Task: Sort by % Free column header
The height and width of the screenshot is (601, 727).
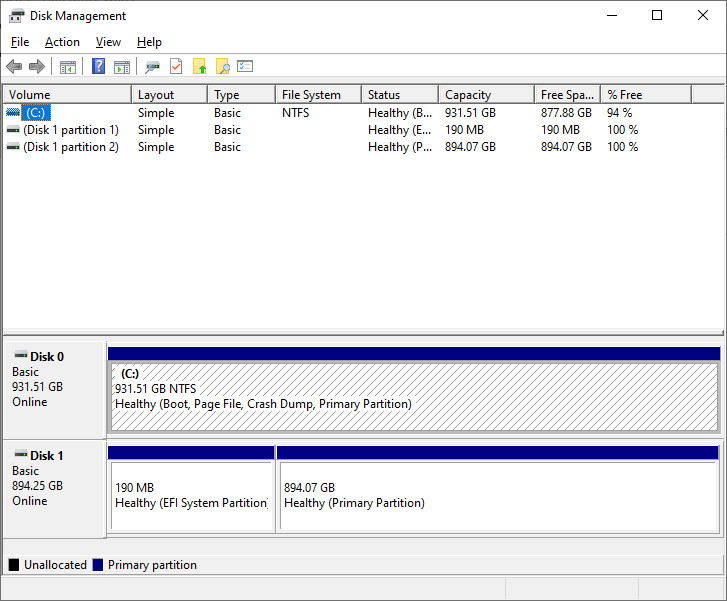Action: pyautogui.click(x=646, y=95)
